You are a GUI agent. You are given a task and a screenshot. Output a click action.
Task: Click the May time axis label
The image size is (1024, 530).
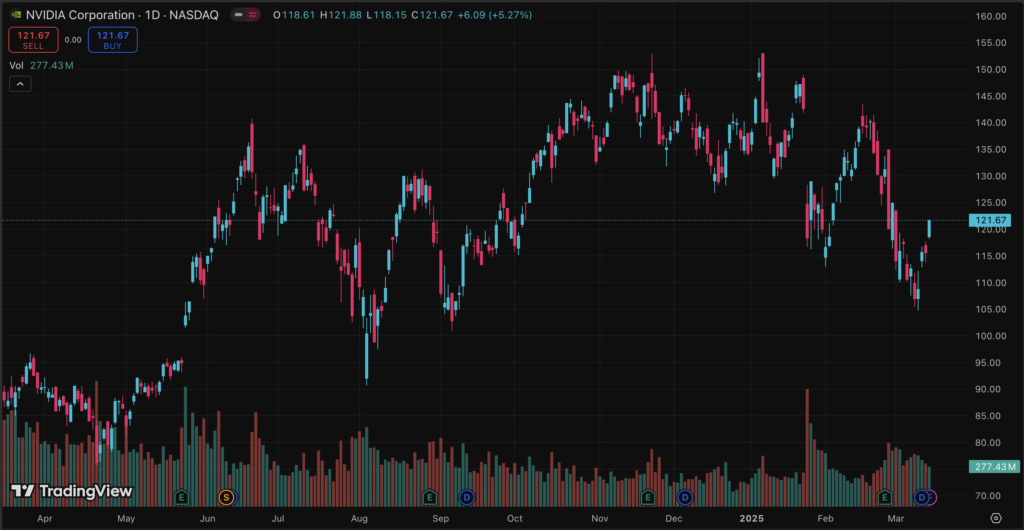coord(126,519)
